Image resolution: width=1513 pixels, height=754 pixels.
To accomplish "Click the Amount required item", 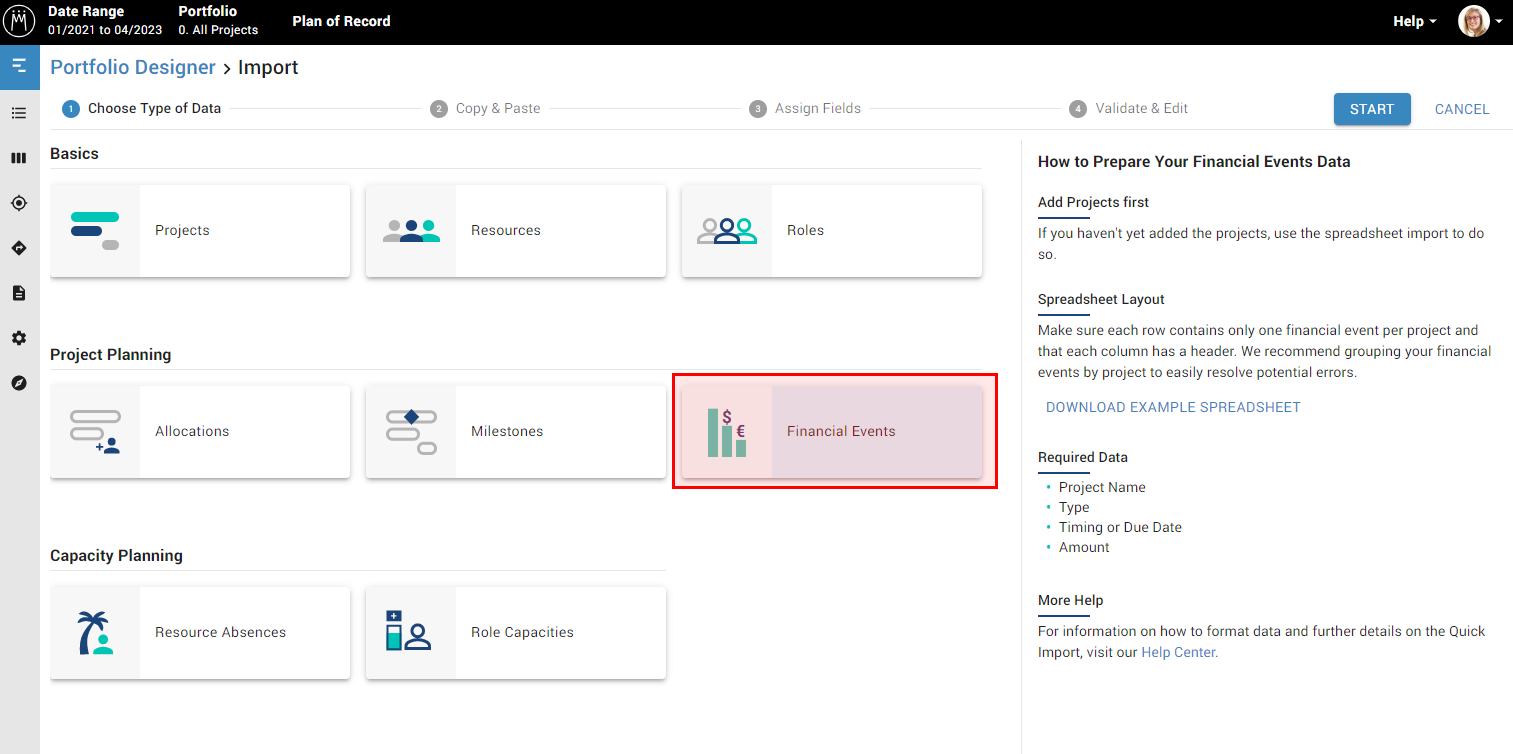I will pyautogui.click(x=1084, y=547).
